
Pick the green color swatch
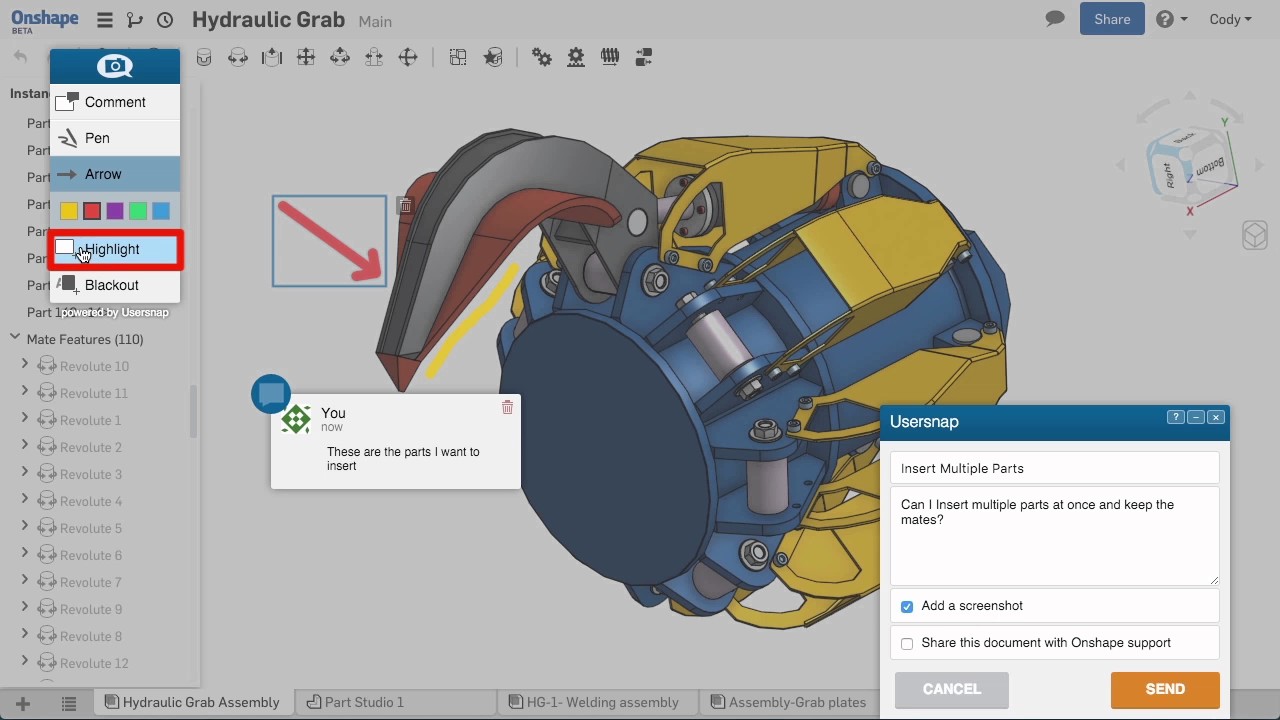[x=138, y=211]
